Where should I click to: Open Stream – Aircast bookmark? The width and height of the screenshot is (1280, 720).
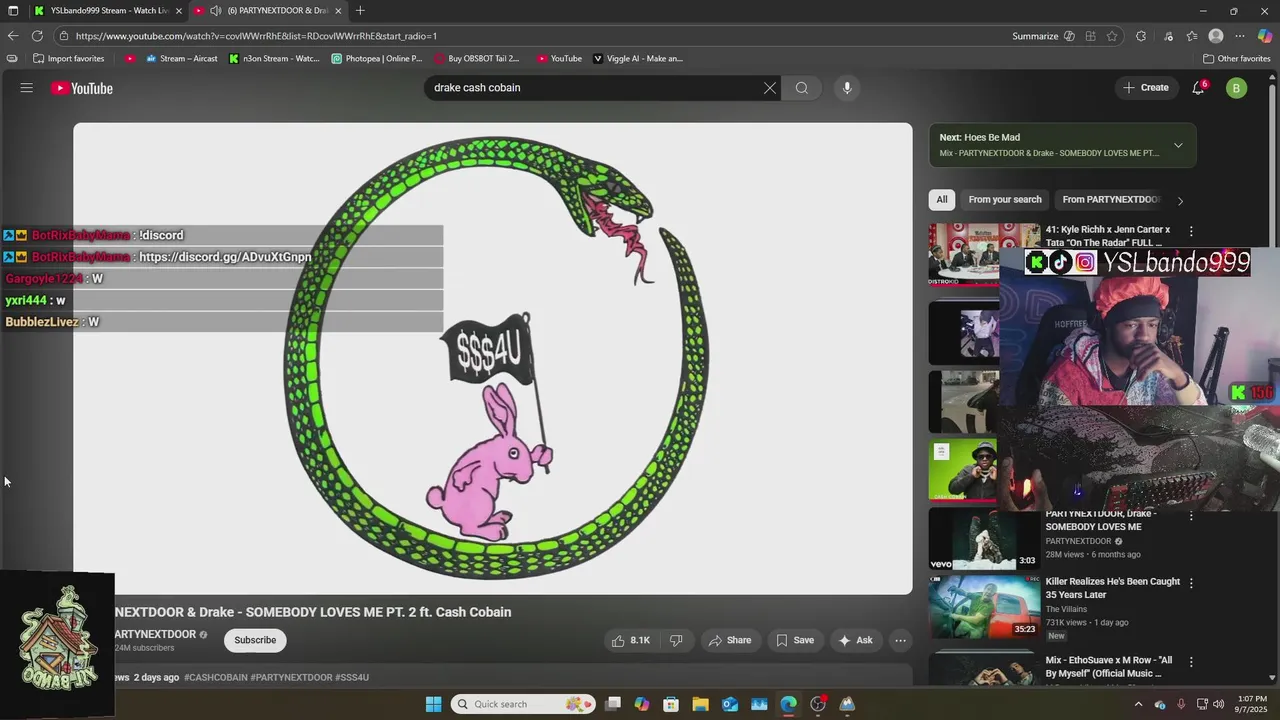point(181,58)
